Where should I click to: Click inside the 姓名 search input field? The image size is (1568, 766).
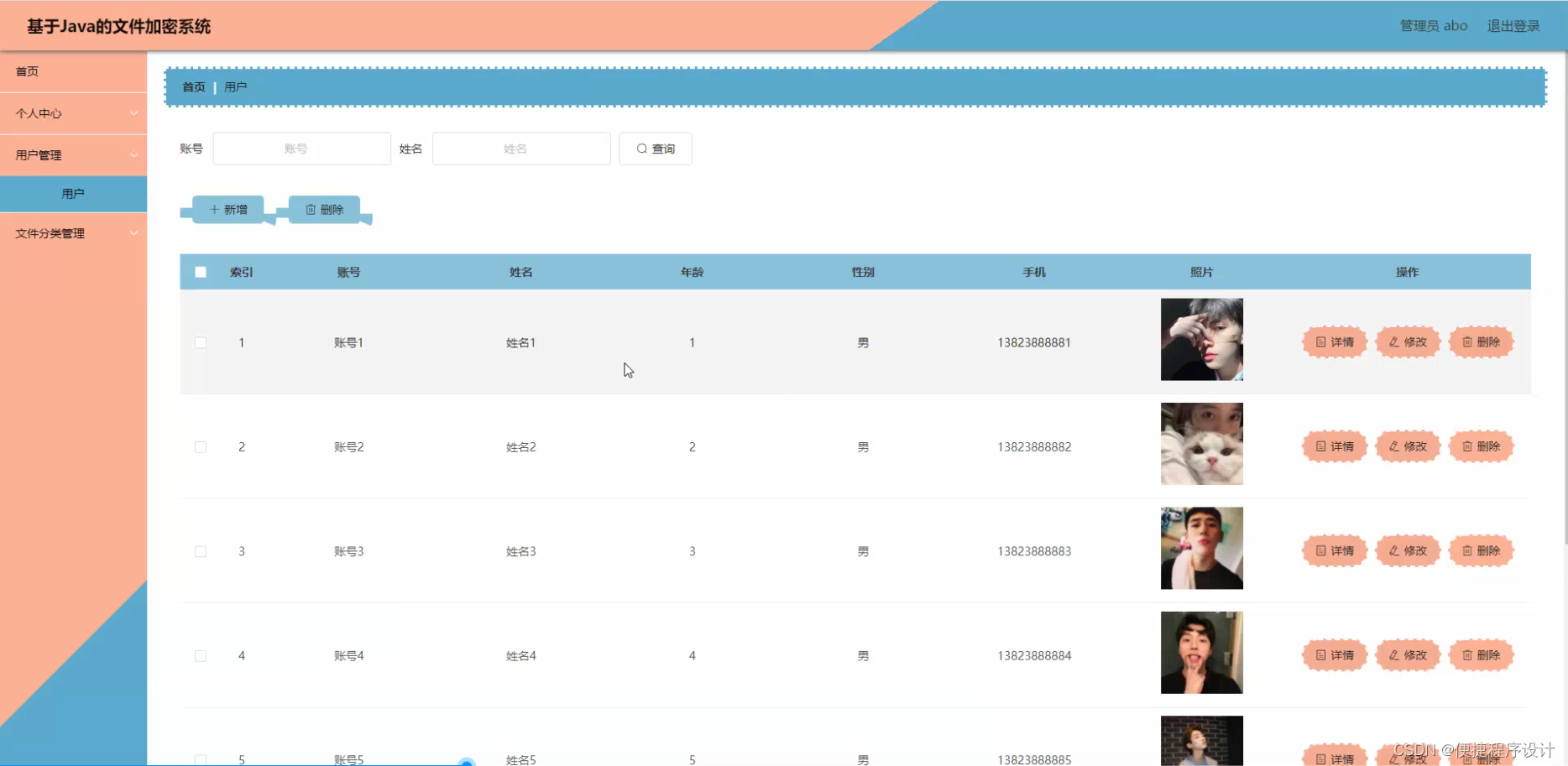pyautogui.click(x=520, y=149)
